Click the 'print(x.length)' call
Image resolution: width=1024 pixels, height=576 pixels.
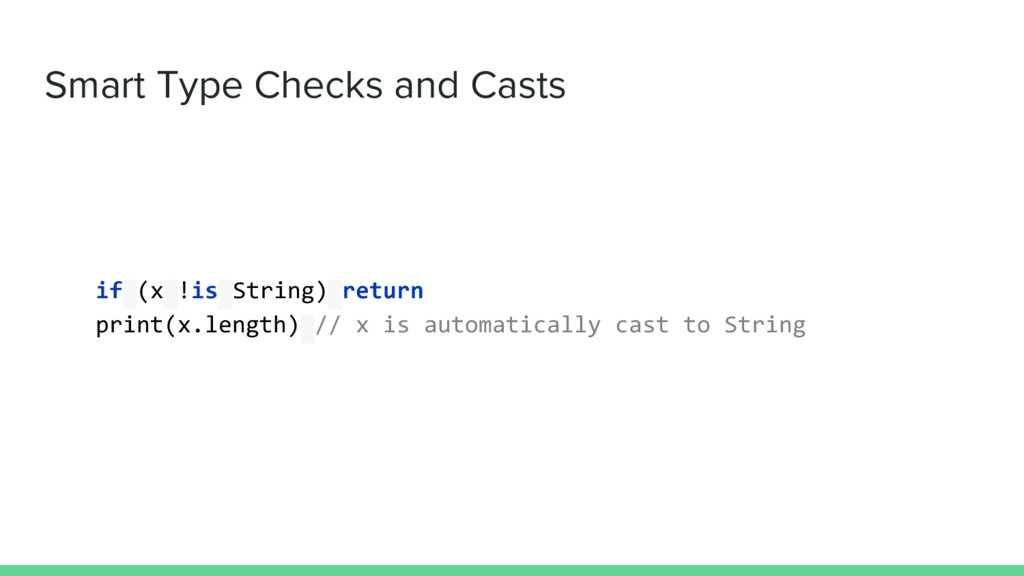197,325
